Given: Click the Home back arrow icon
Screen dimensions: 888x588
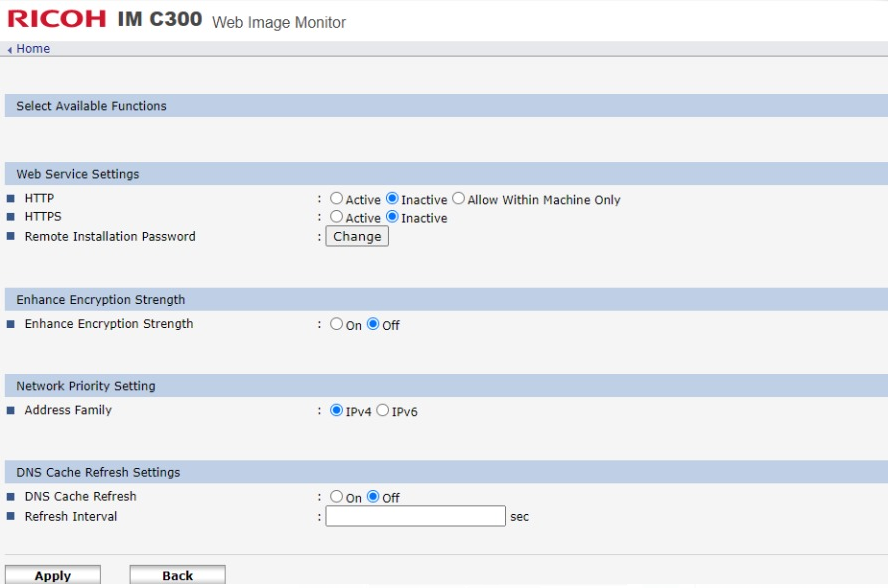Looking at the screenshot, I should tap(10, 50).
